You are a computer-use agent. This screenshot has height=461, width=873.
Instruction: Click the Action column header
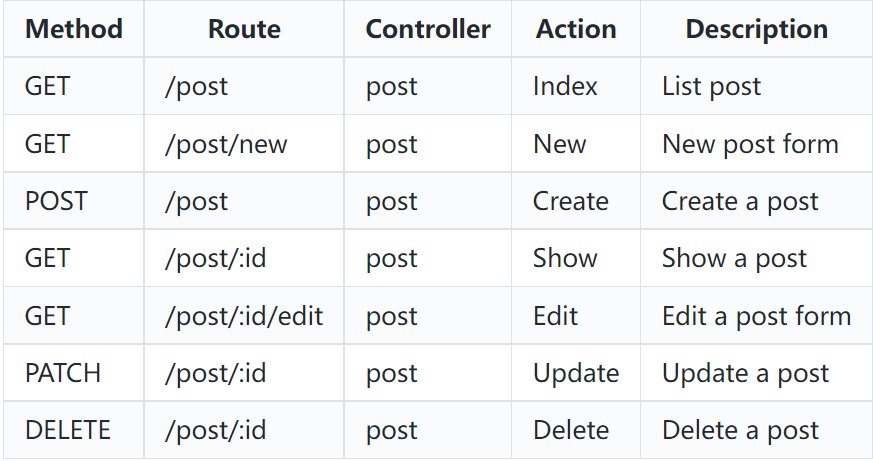576,29
